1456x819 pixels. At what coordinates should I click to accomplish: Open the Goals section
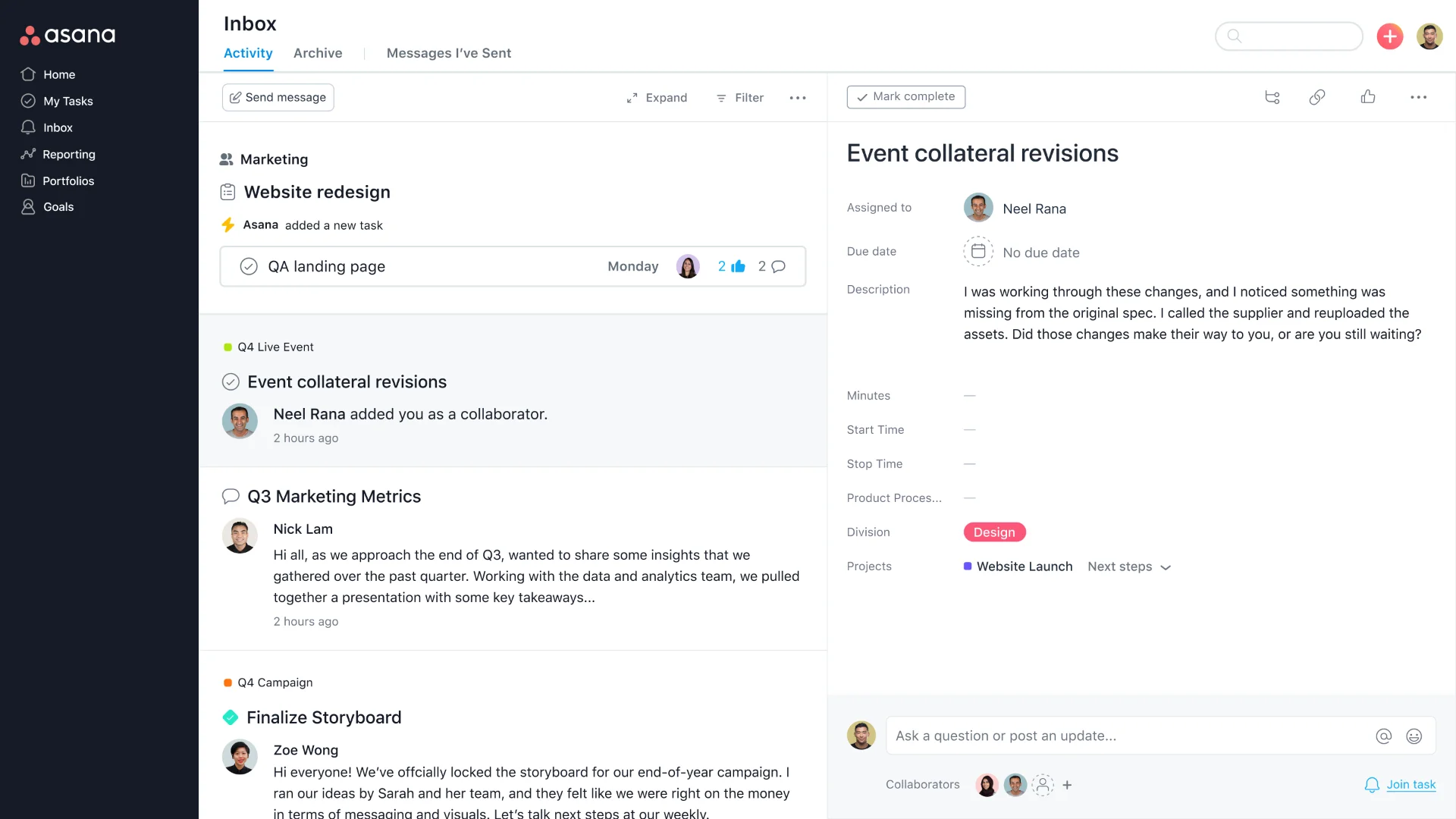57,206
